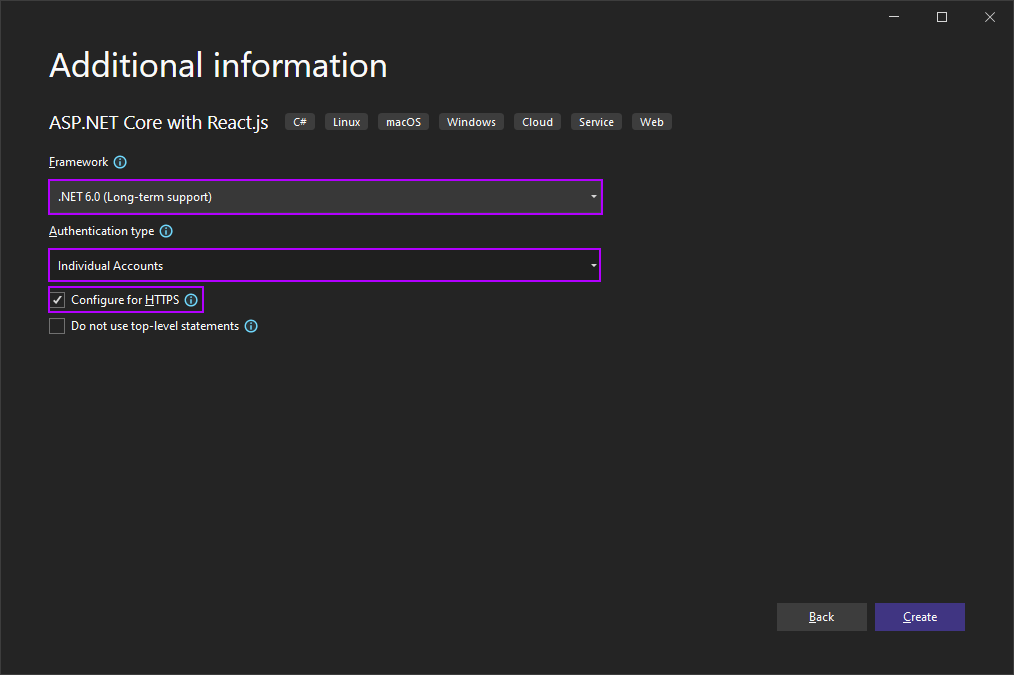Image resolution: width=1014 pixels, height=675 pixels.
Task: Click the Web tag
Action: [652, 122]
